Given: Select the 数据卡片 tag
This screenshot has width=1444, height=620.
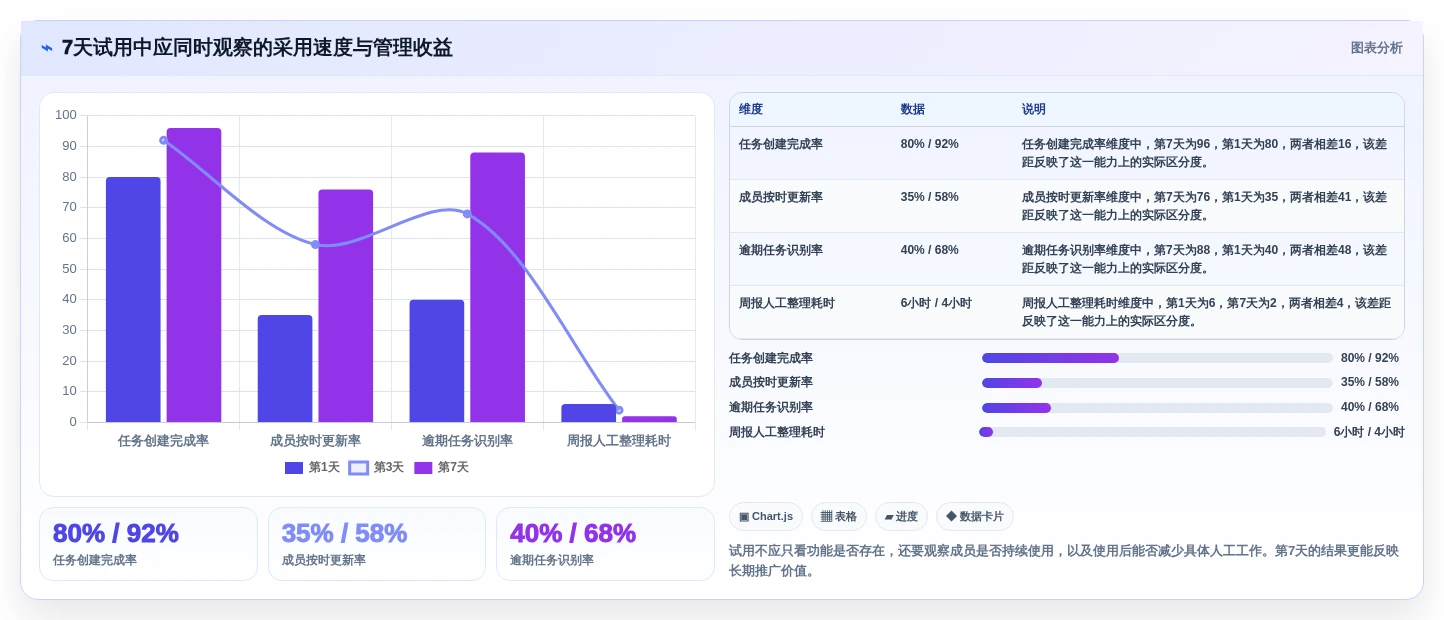Looking at the screenshot, I should point(975,517).
